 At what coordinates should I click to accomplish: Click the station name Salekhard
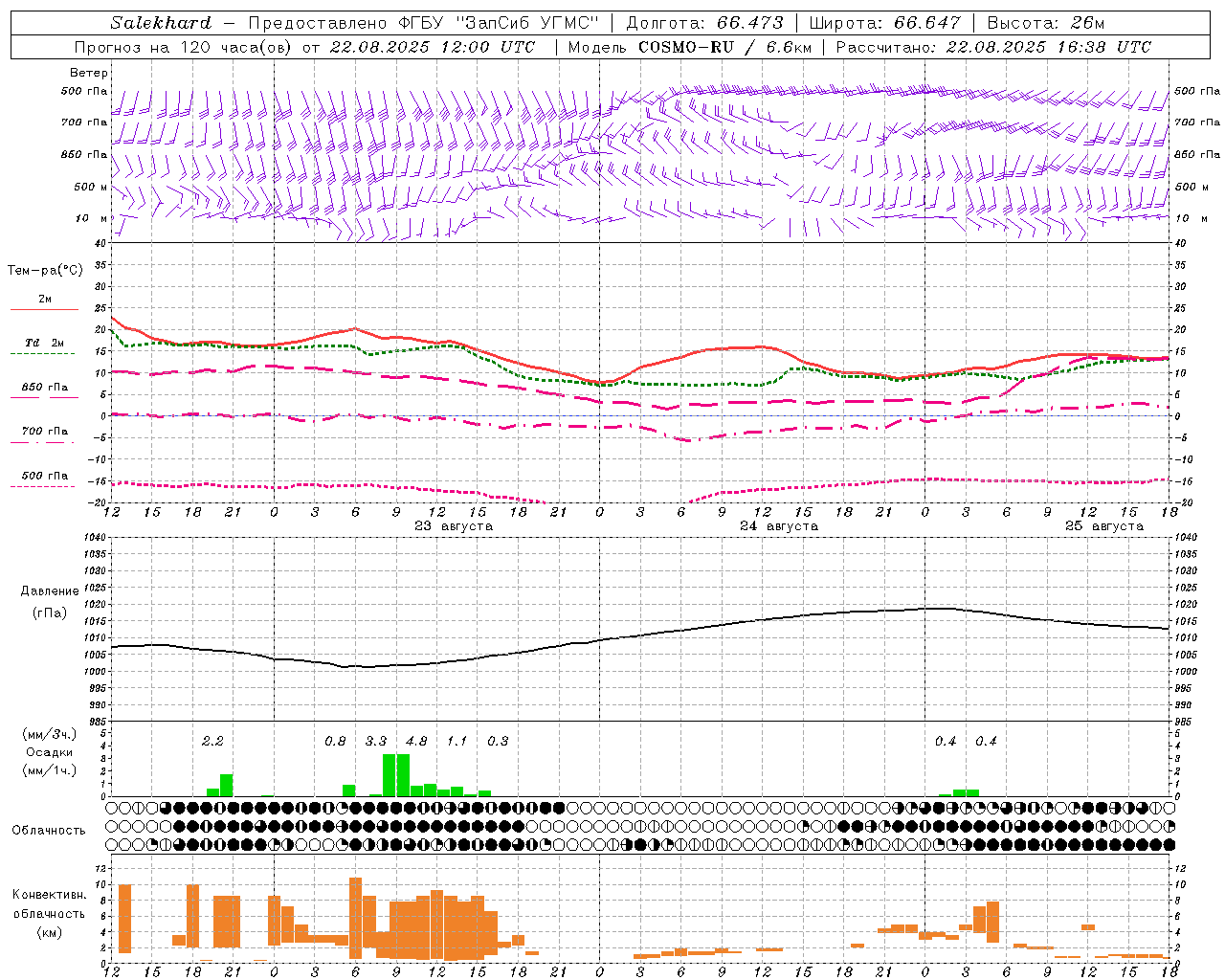pyautogui.click(x=160, y=23)
